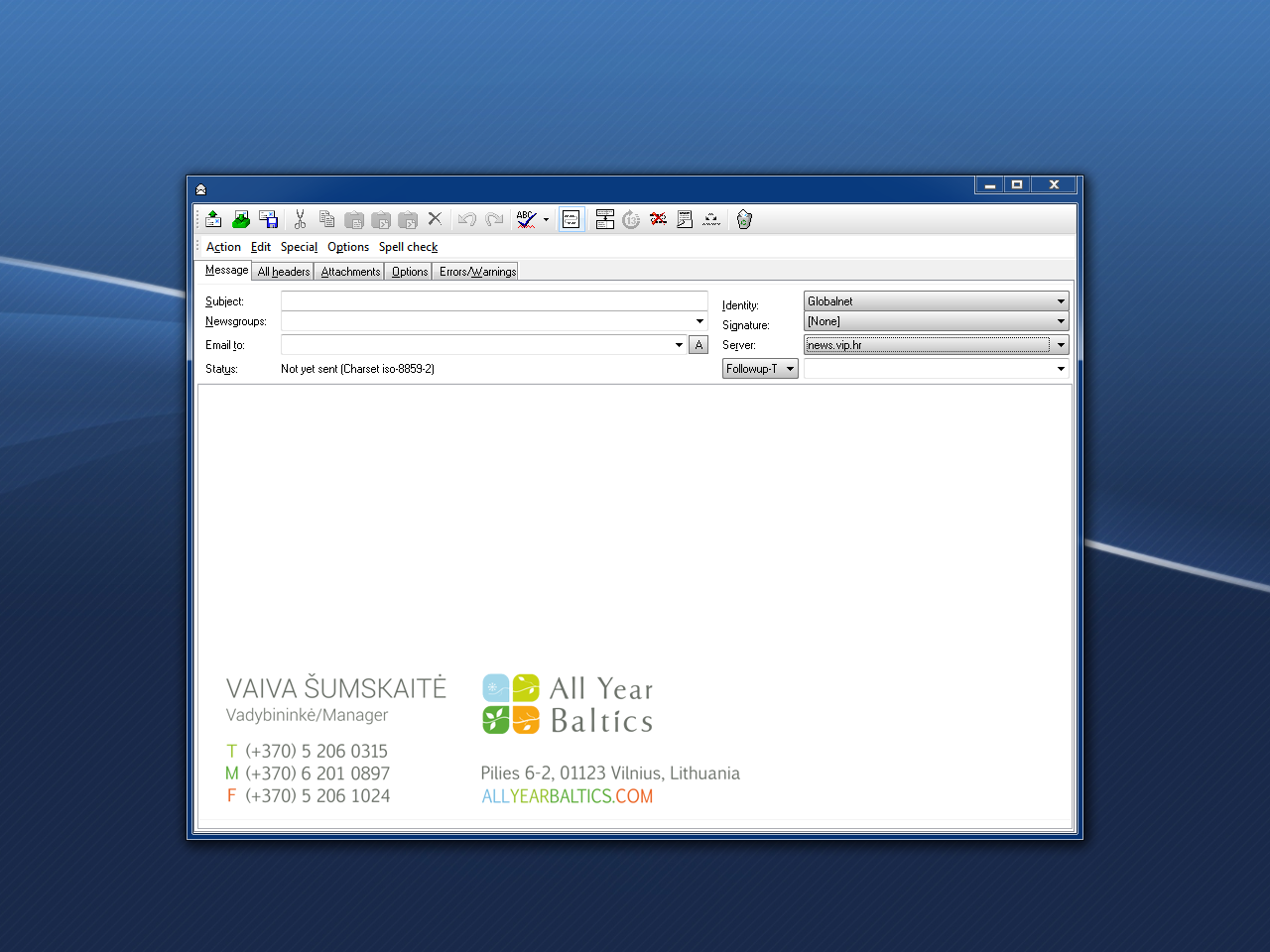Click the green outbox tray icon

pyautogui.click(x=241, y=219)
